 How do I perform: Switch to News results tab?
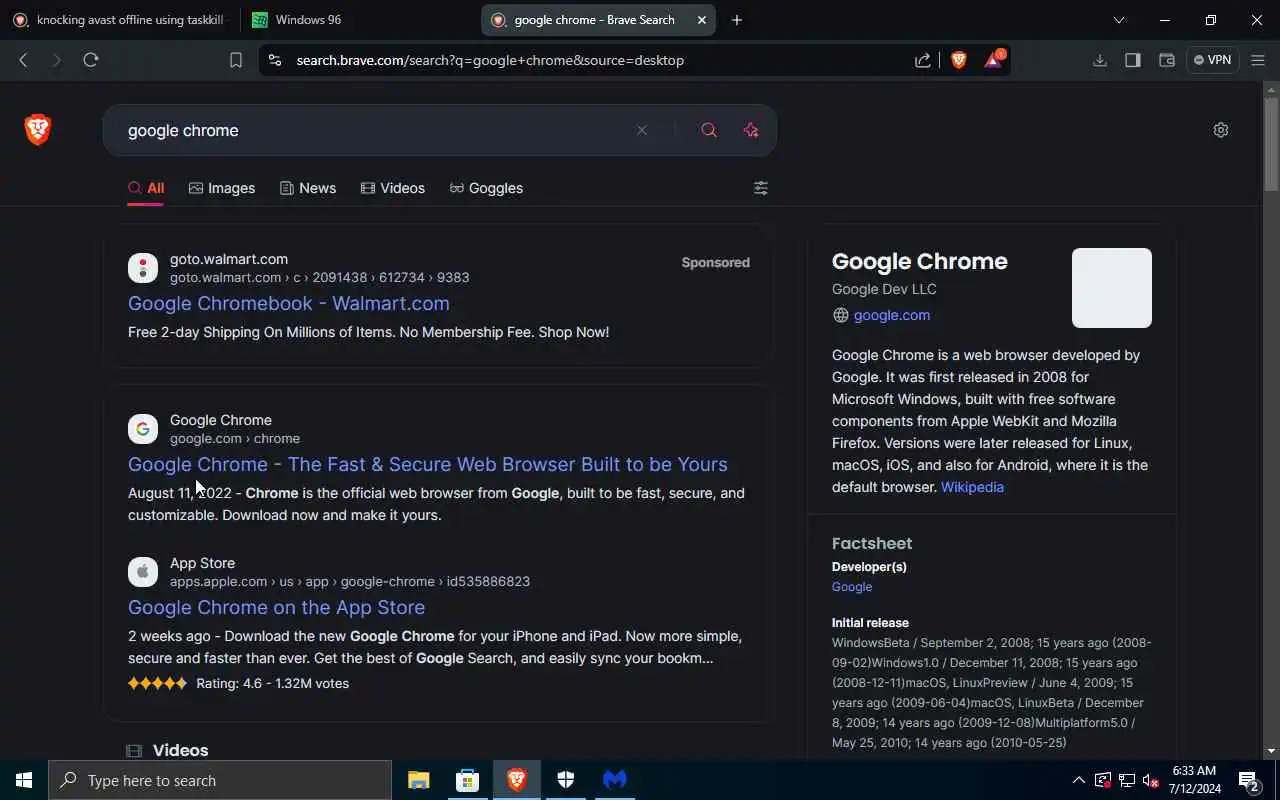[308, 188]
